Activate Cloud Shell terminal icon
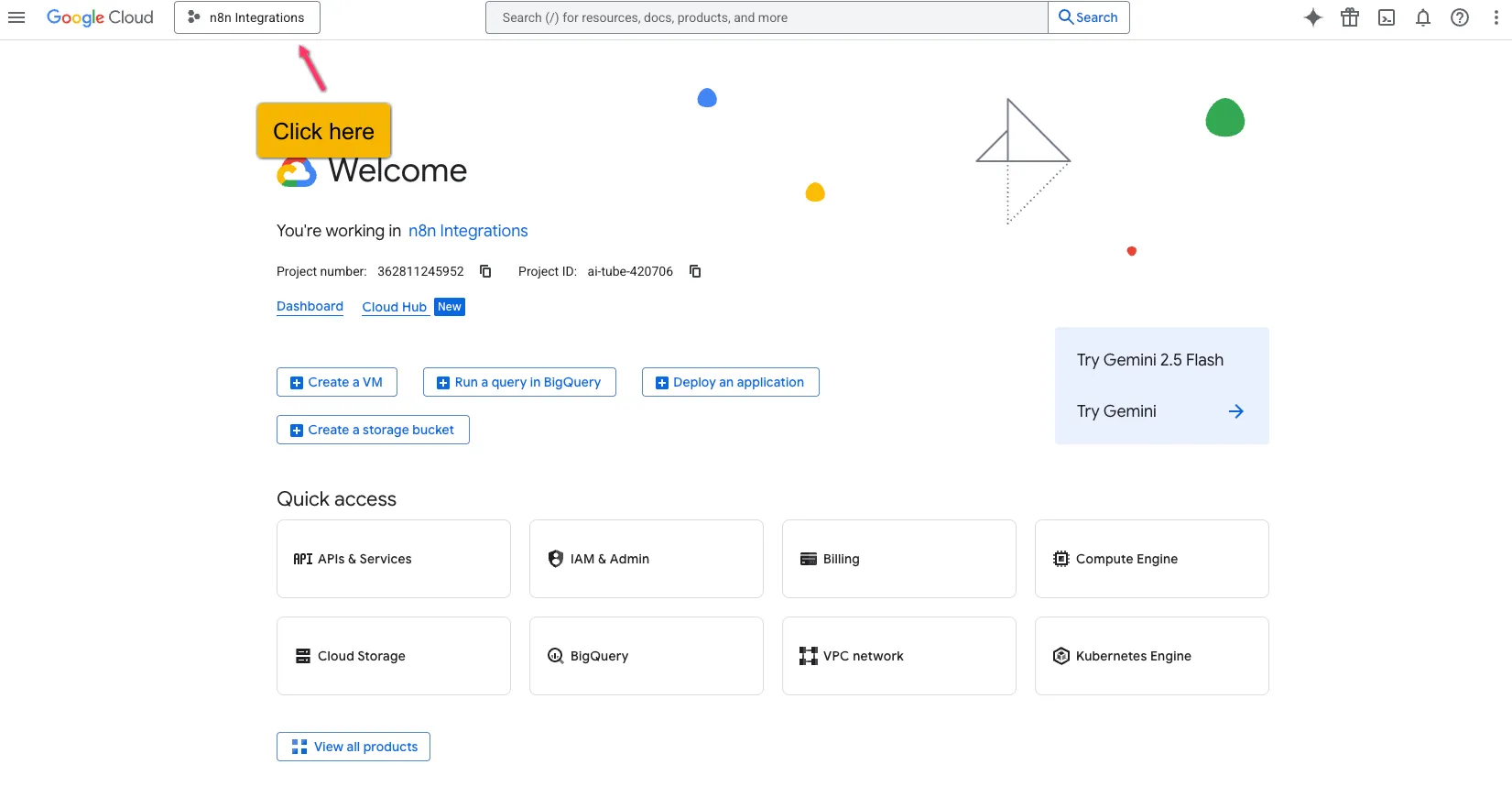Viewport: 1512px width, 786px height. (1387, 17)
